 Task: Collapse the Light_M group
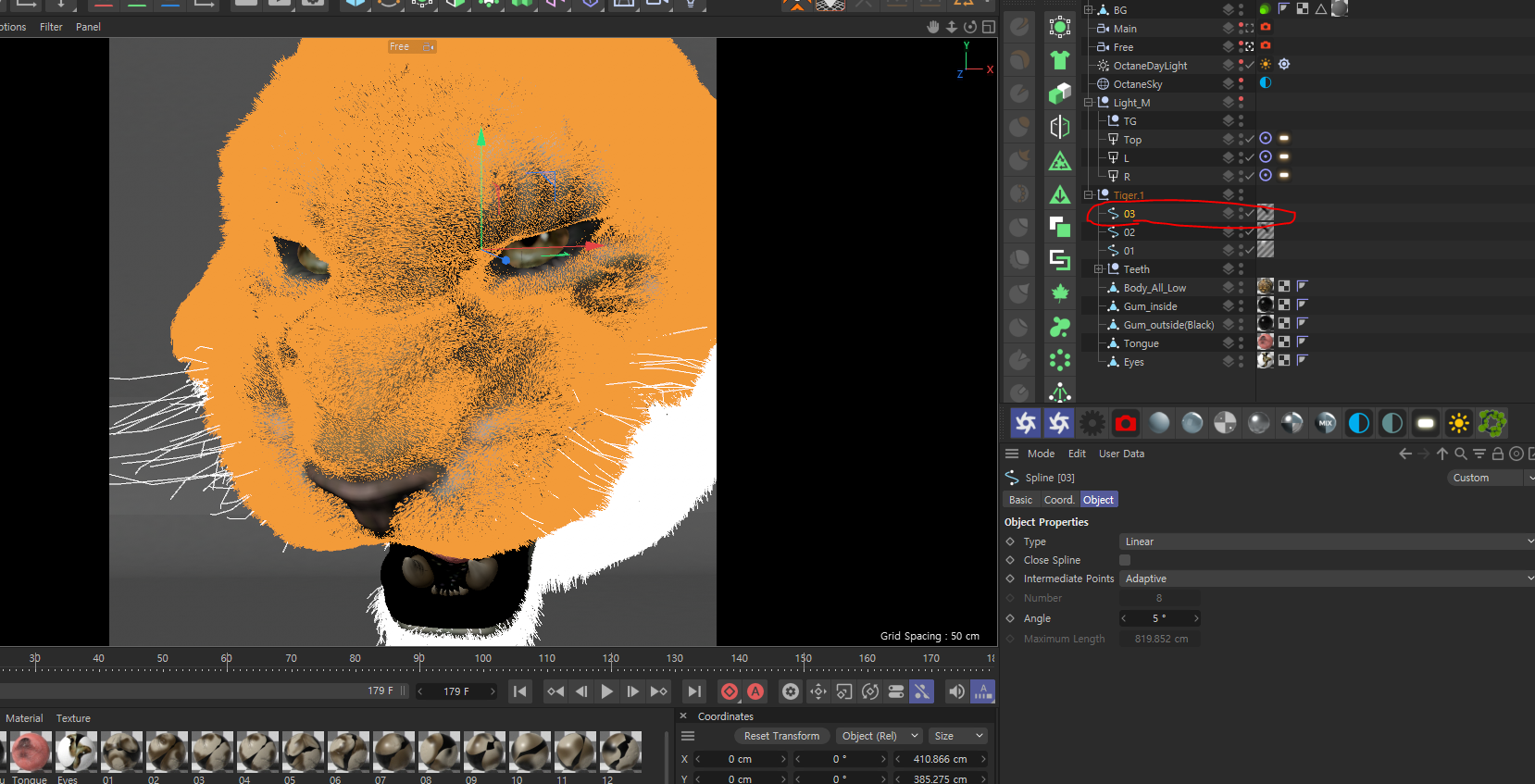coord(1089,102)
